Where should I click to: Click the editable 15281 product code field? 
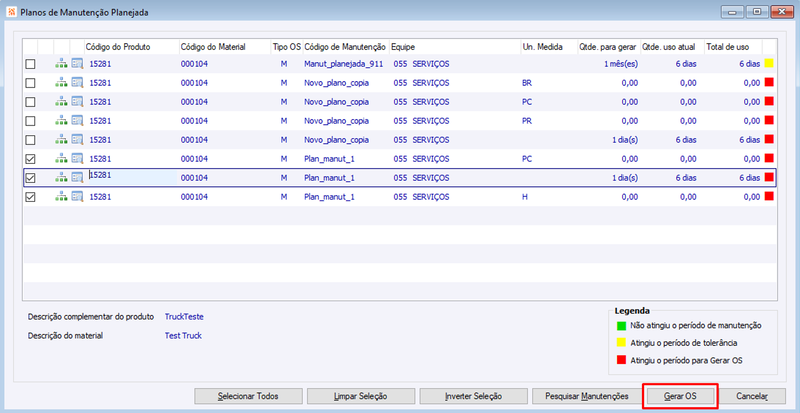click(x=133, y=177)
